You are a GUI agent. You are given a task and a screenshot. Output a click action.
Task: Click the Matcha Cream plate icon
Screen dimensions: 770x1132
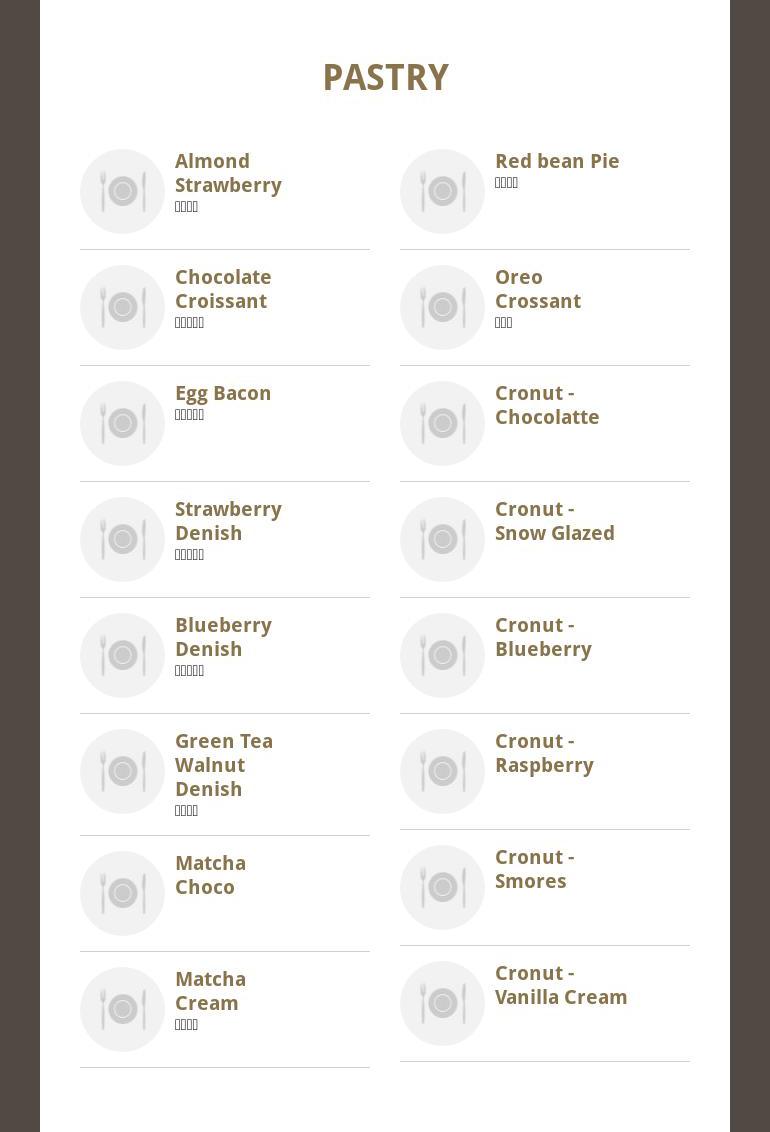click(x=122, y=1009)
